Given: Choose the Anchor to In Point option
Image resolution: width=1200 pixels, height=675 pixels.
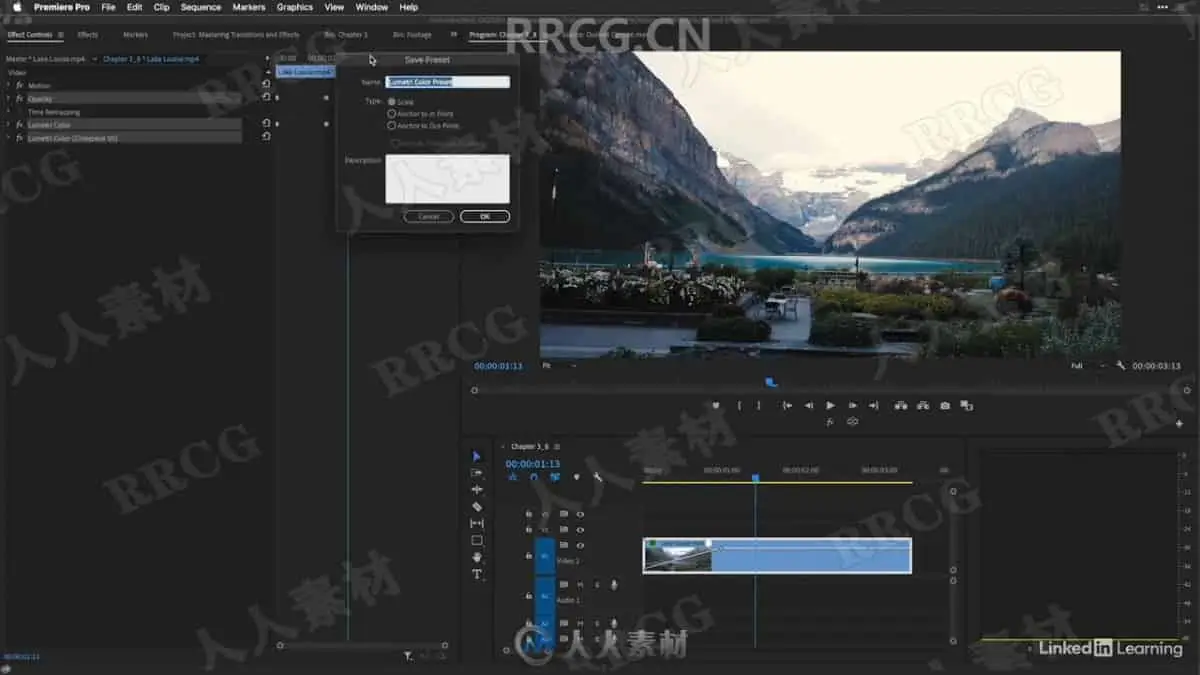Looking at the screenshot, I should coord(391,114).
